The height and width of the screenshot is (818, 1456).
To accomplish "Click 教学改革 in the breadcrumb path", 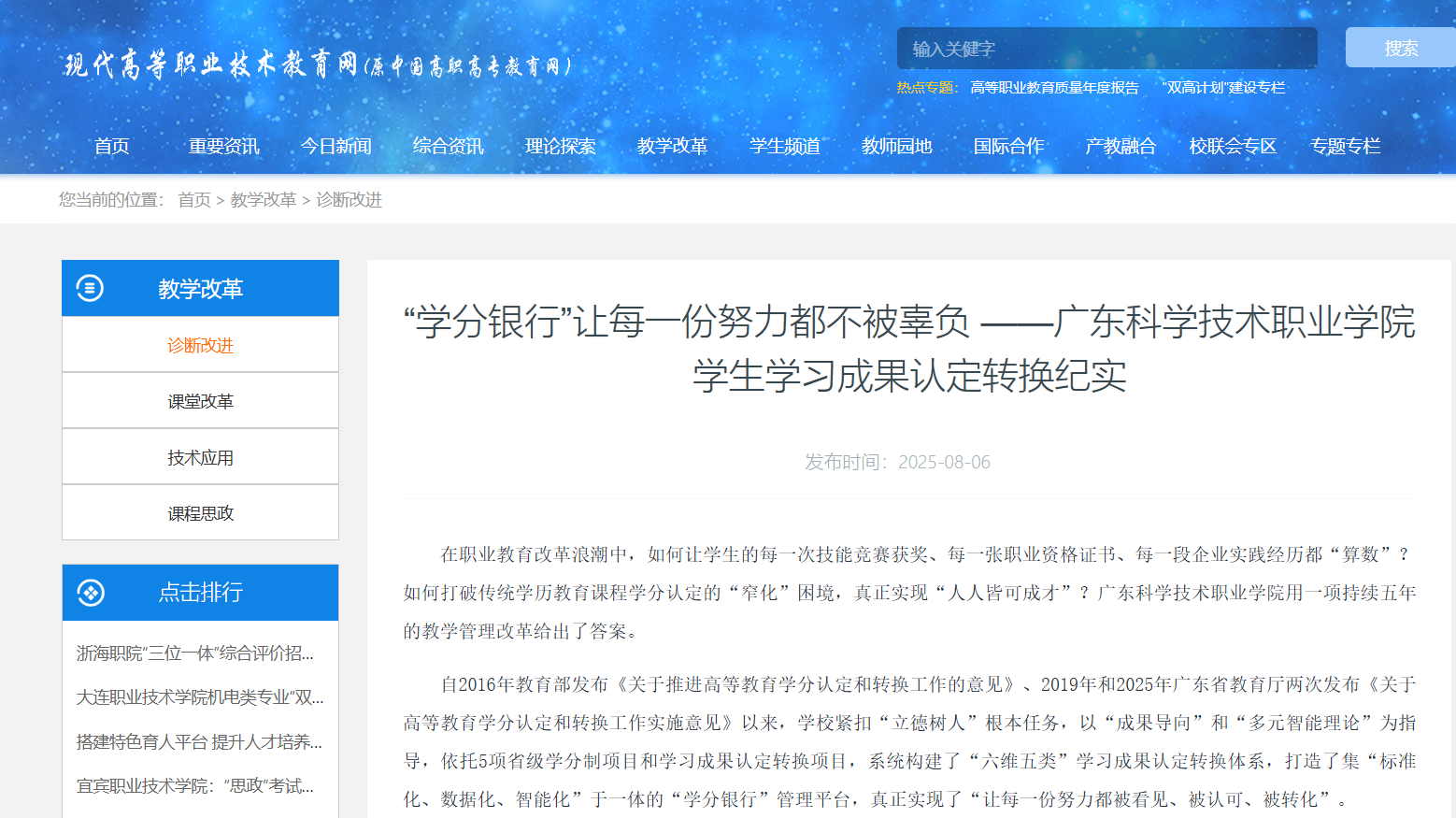I will pos(263,199).
